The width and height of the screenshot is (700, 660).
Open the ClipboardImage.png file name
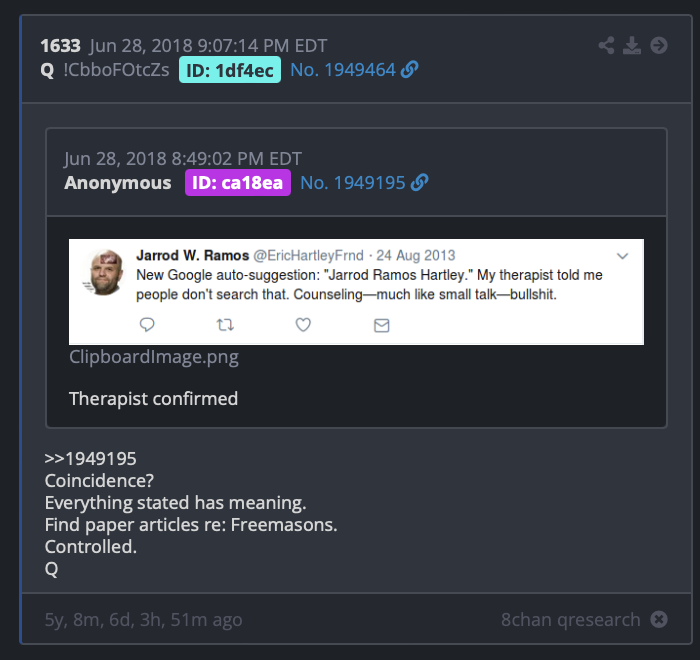(154, 357)
